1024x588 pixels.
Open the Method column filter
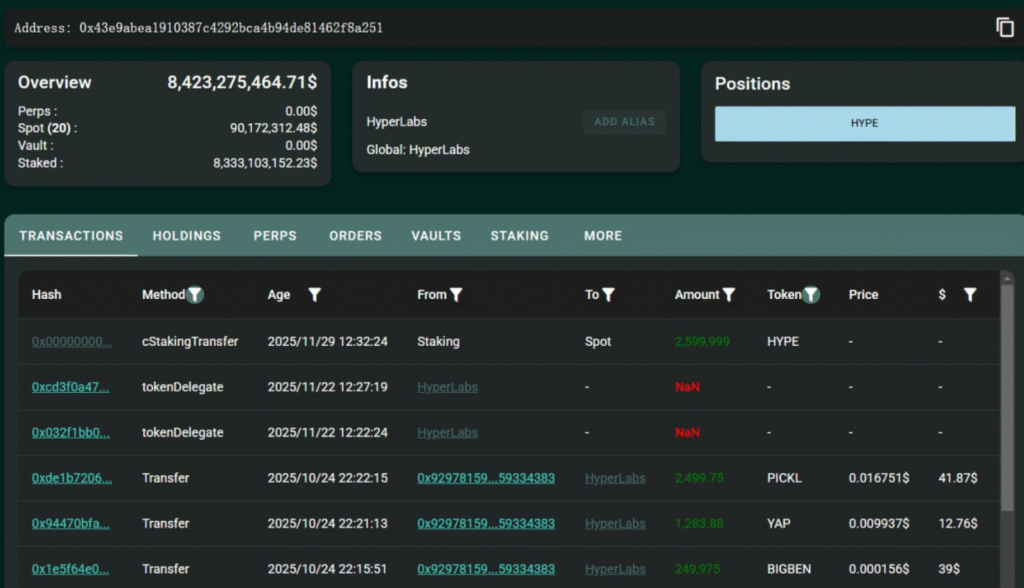(196, 295)
